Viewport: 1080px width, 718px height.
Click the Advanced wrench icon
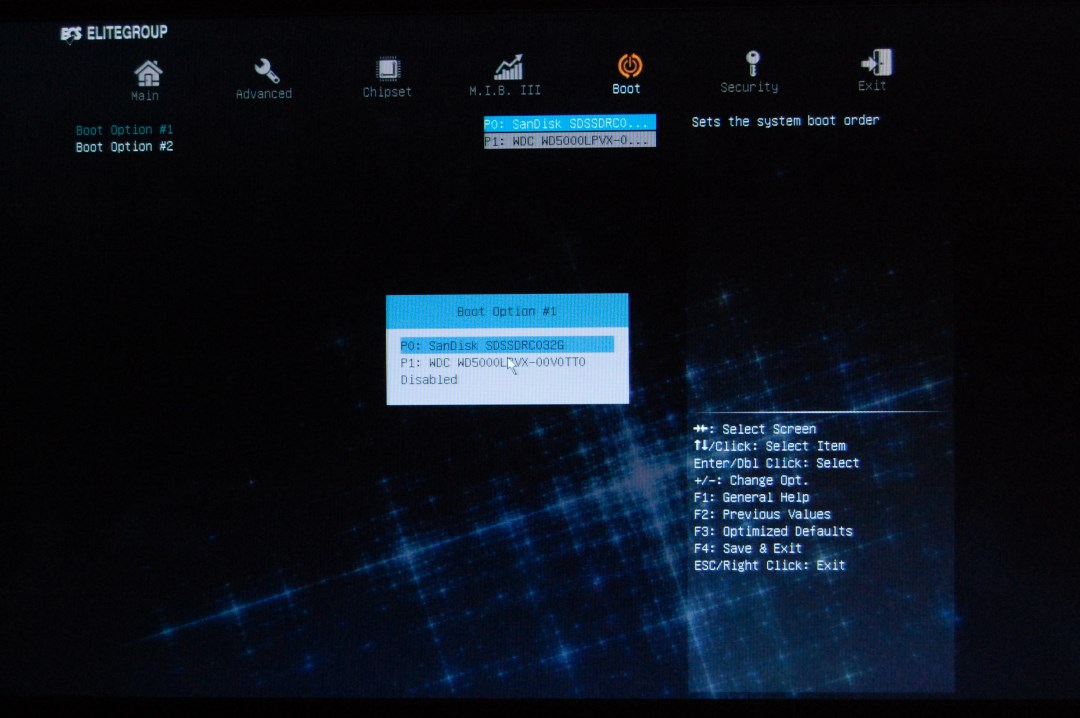pyautogui.click(x=266, y=70)
